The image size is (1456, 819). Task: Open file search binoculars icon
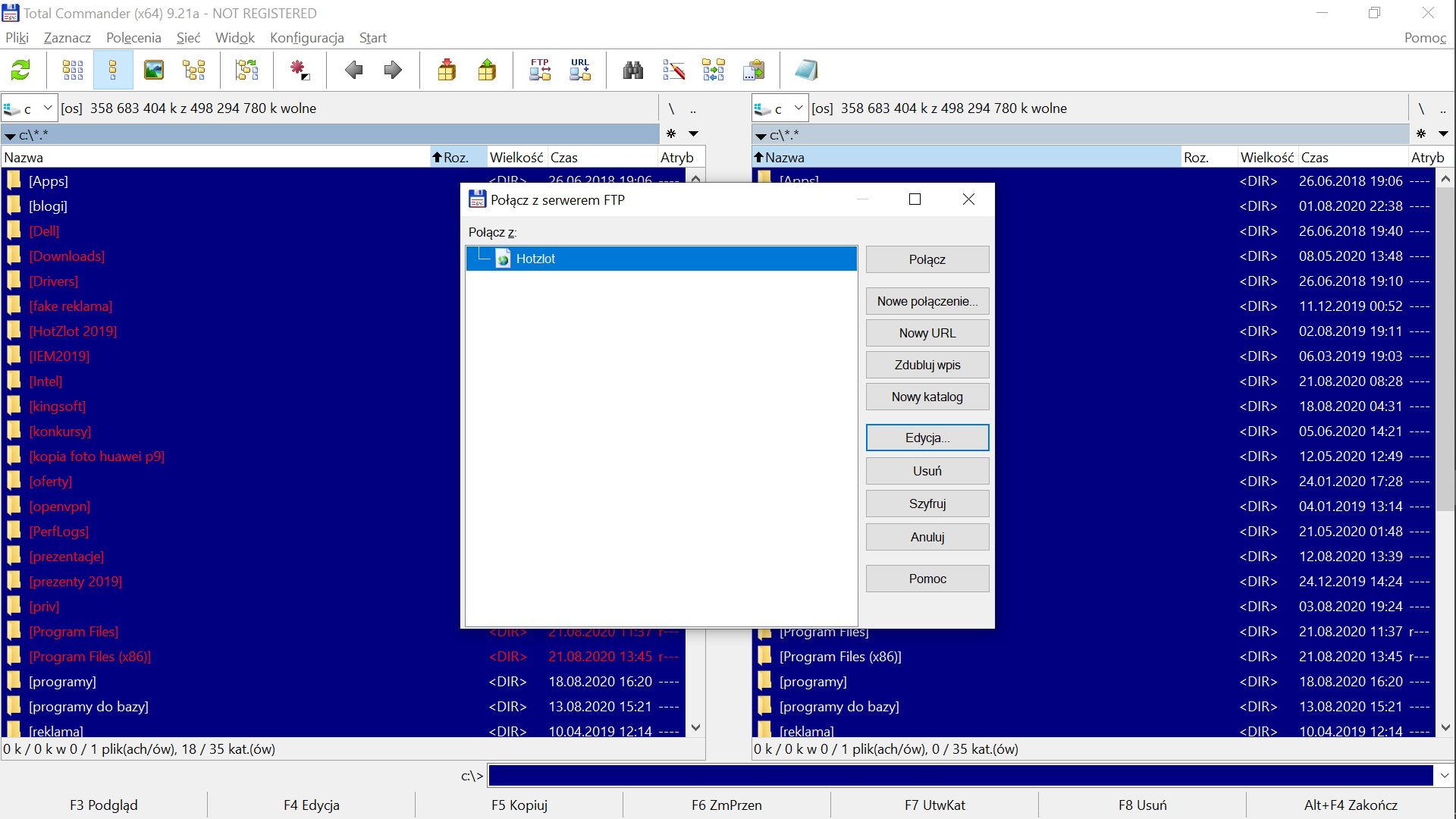click(633, 71)
